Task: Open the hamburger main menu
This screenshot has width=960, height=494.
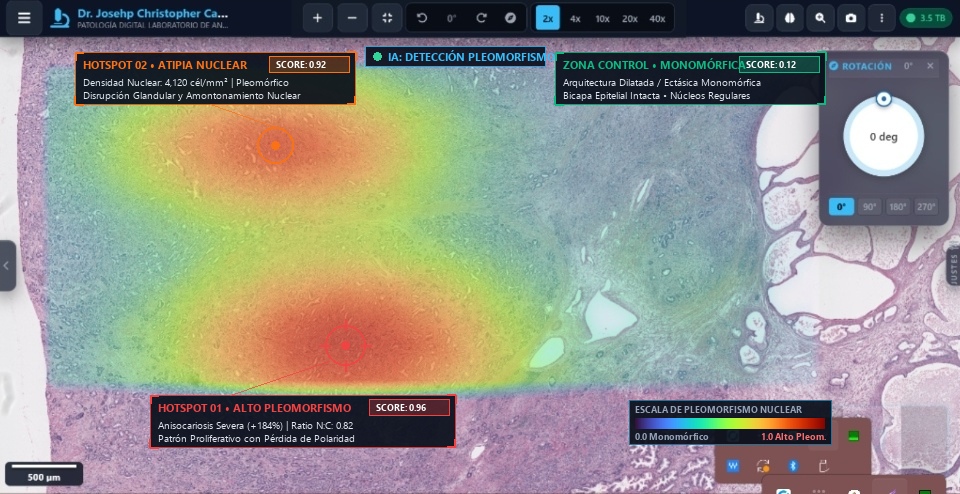Action: (x=24, y=18)
